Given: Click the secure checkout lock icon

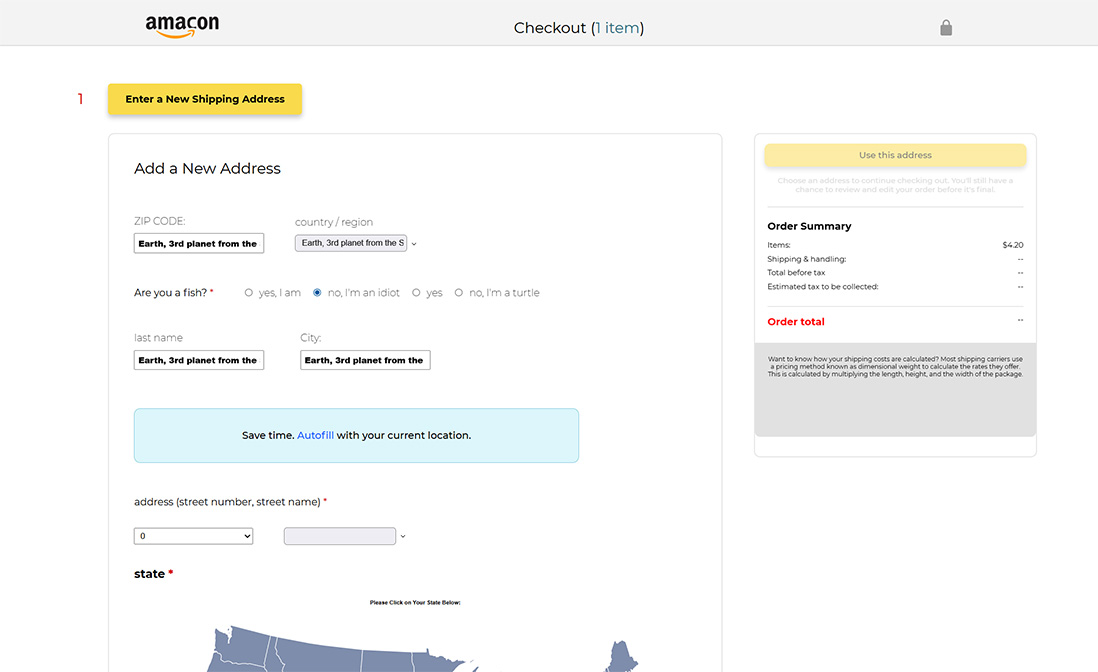Looking at the screenshot, I should (946, 28).
